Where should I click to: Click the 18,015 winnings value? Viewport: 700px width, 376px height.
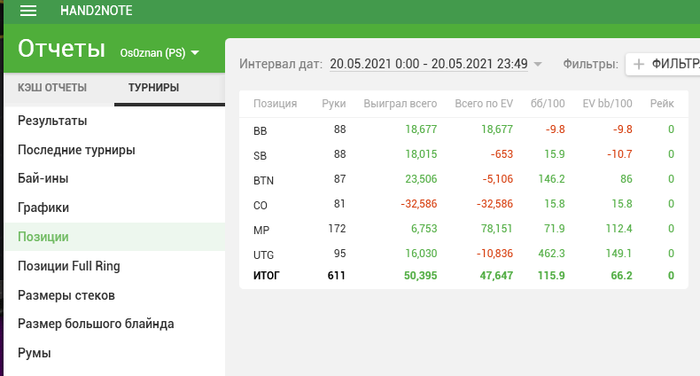coord(421,155)
